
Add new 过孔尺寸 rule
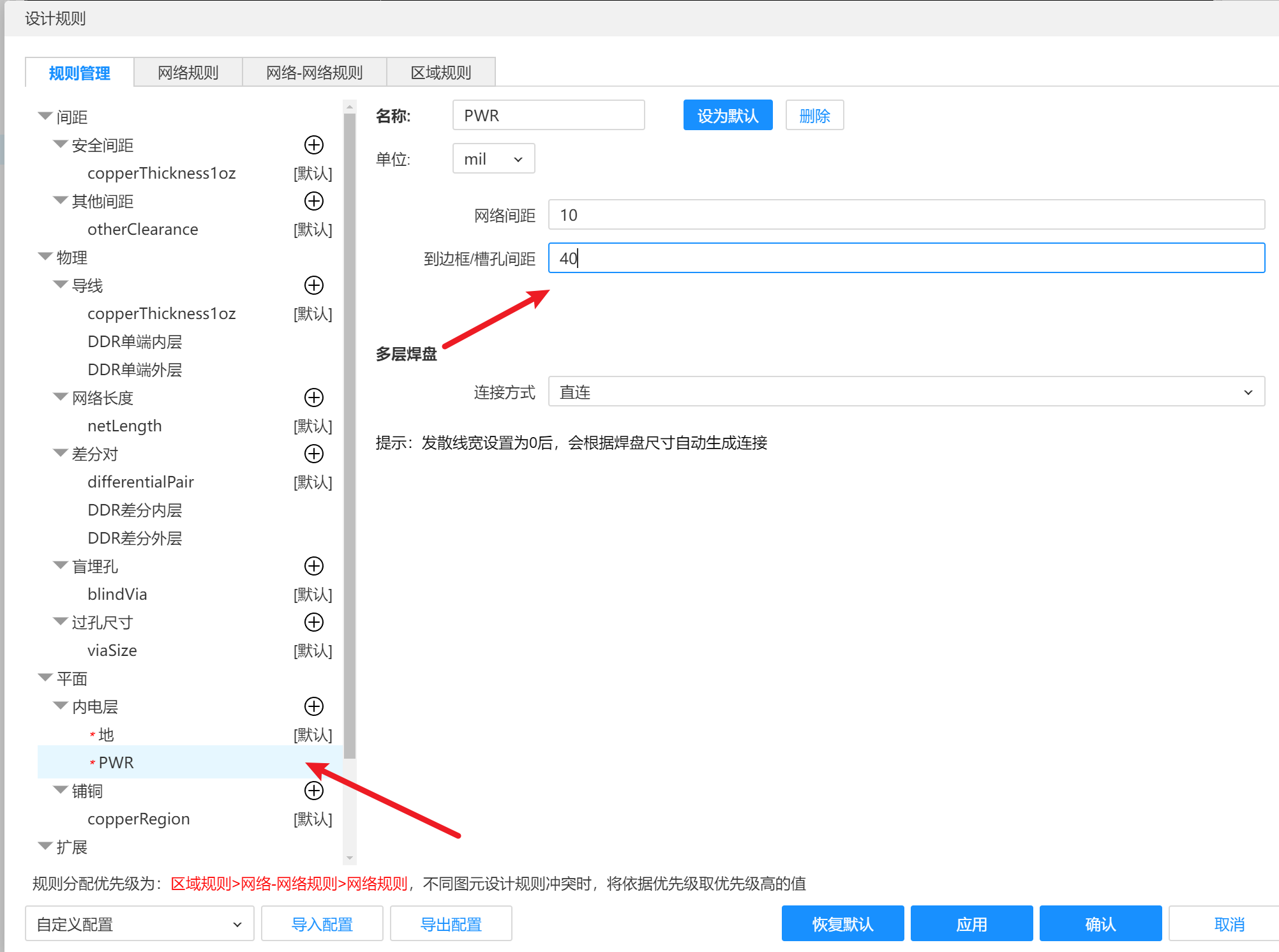[313, 622]
